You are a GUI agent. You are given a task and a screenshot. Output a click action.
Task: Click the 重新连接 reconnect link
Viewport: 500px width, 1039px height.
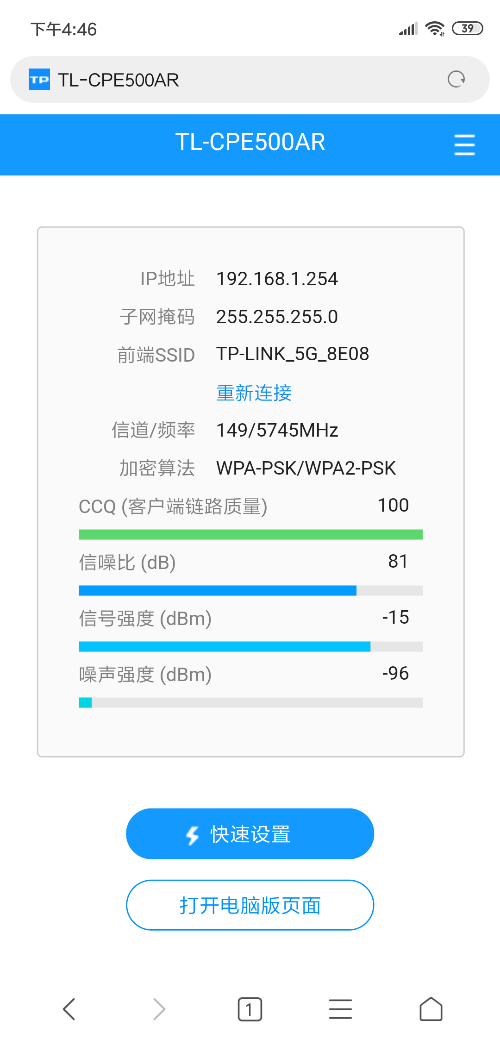click(254, 393)
